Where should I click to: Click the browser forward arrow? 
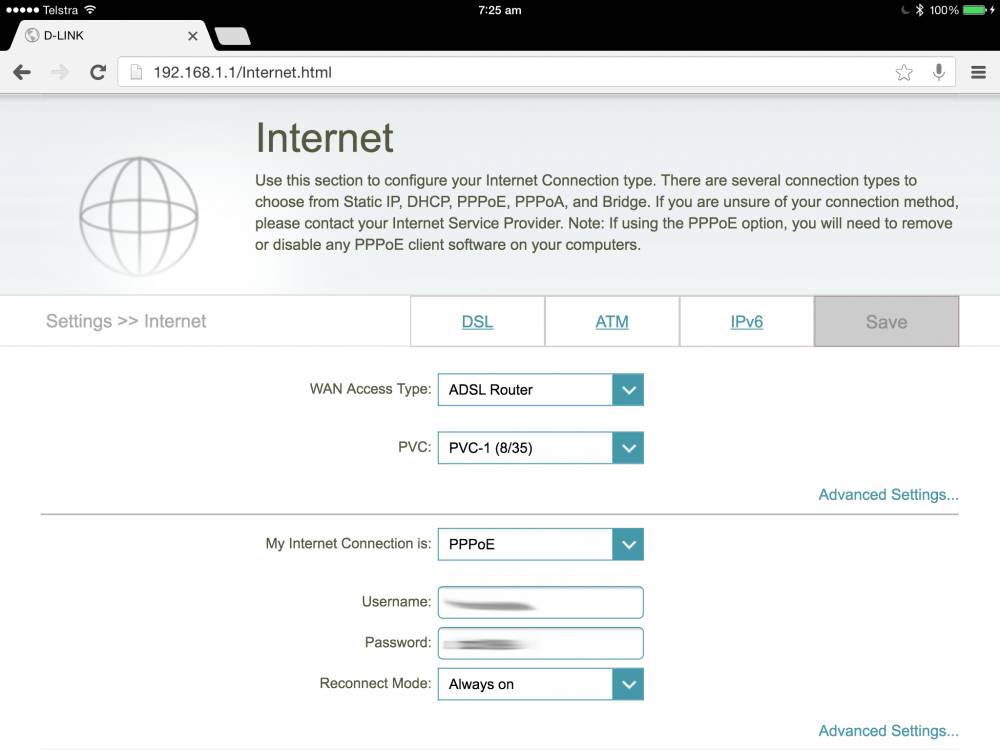[x=60, y=72]
